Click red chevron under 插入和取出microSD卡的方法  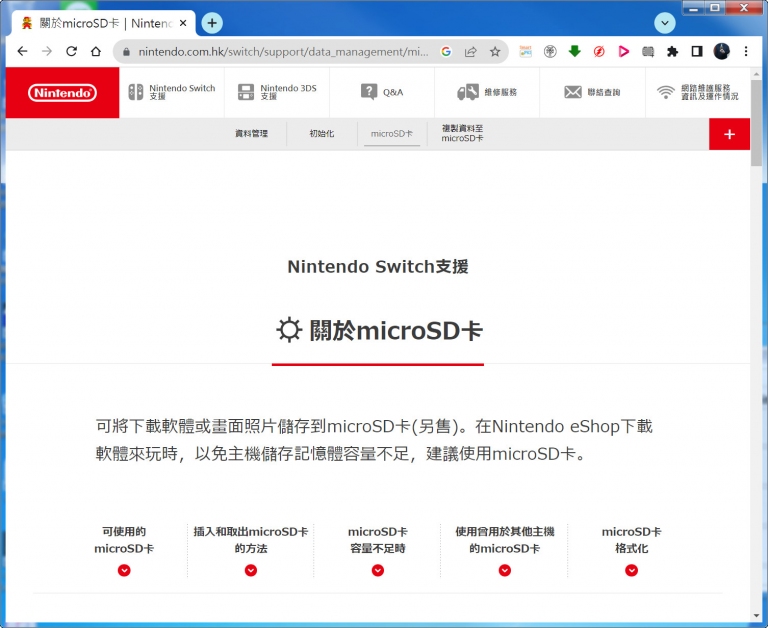tap(251, 570)
